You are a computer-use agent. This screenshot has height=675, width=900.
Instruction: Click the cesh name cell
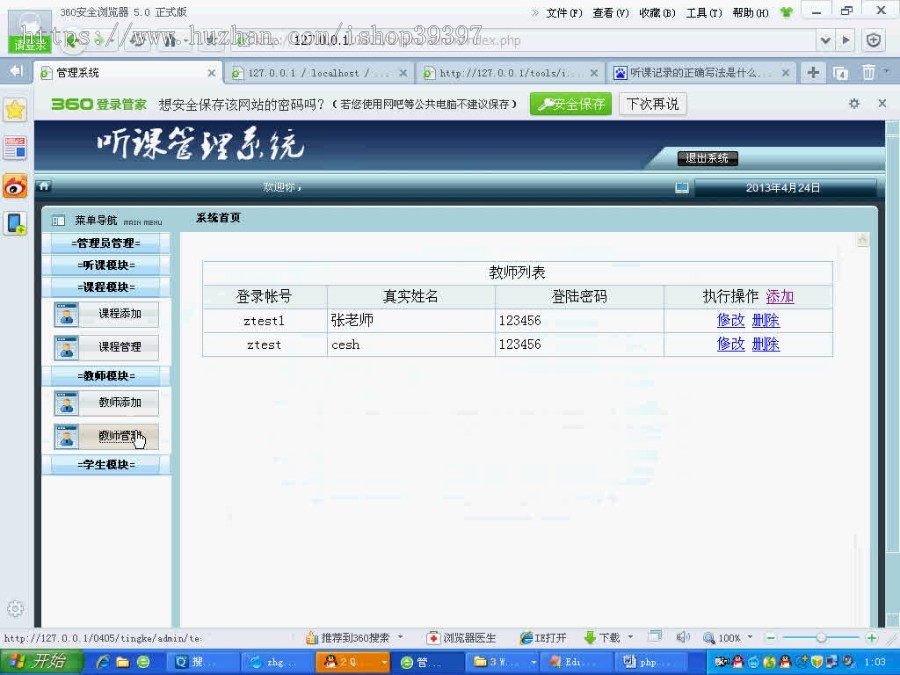click(x=411, y=344)
